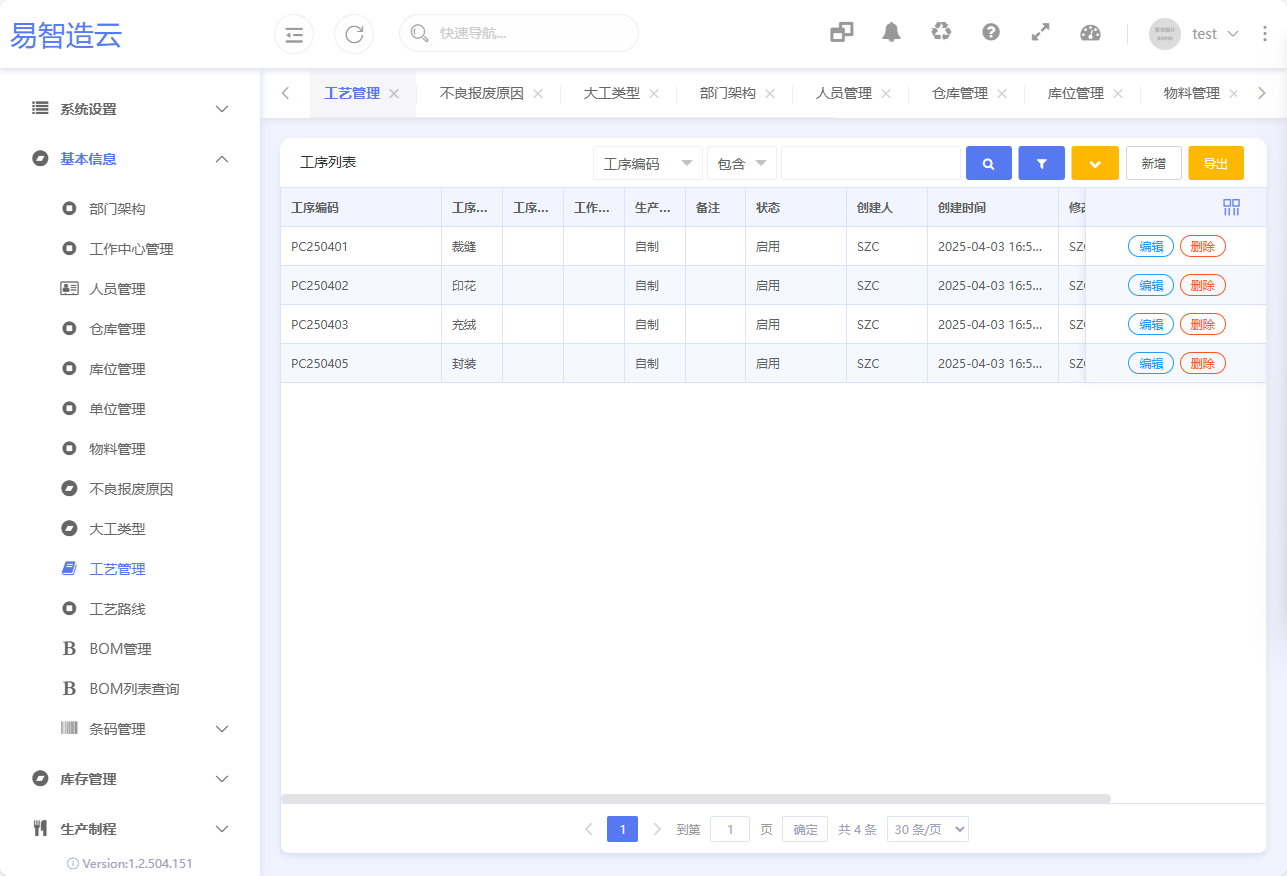Open the 包含 condition dropdown
1287x876 pixels.
coord(741,163)
